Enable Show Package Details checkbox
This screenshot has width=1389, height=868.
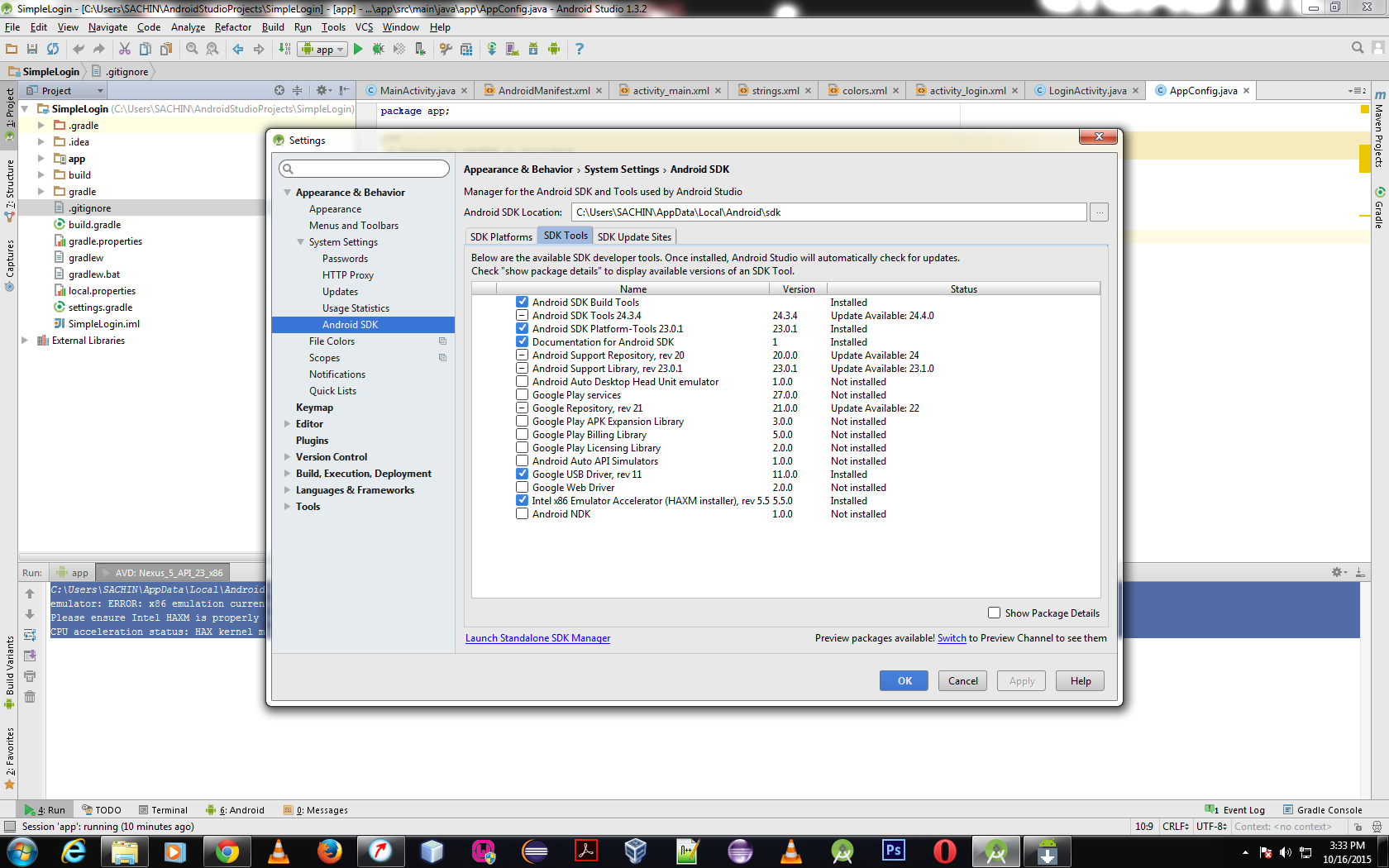point(994,613)
